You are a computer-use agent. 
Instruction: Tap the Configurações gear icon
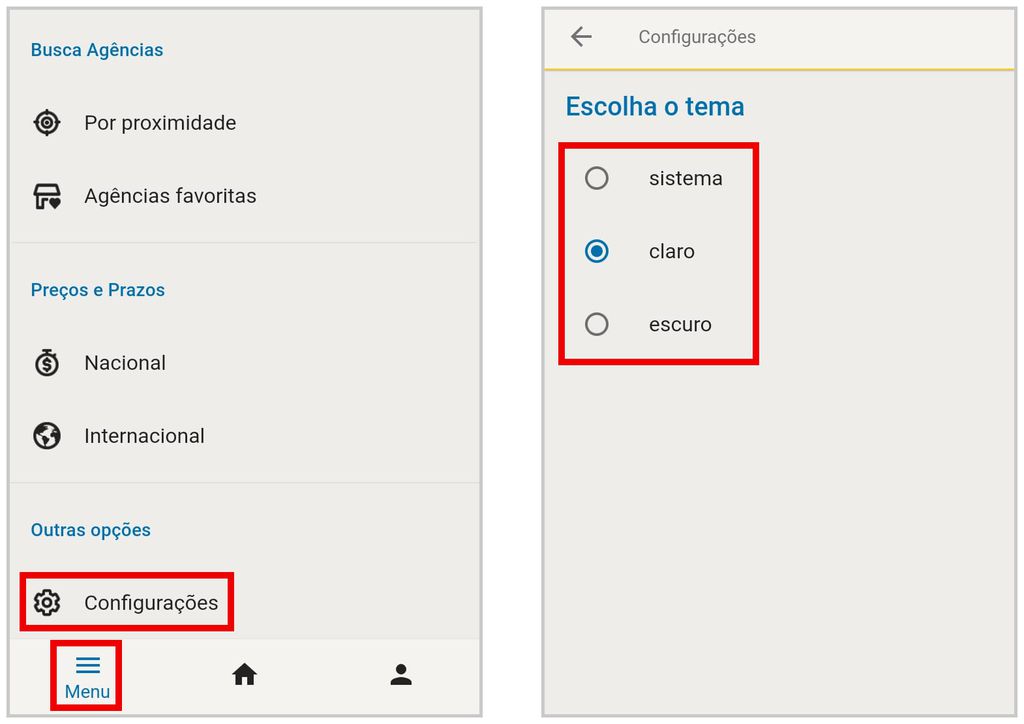[47, 603]
